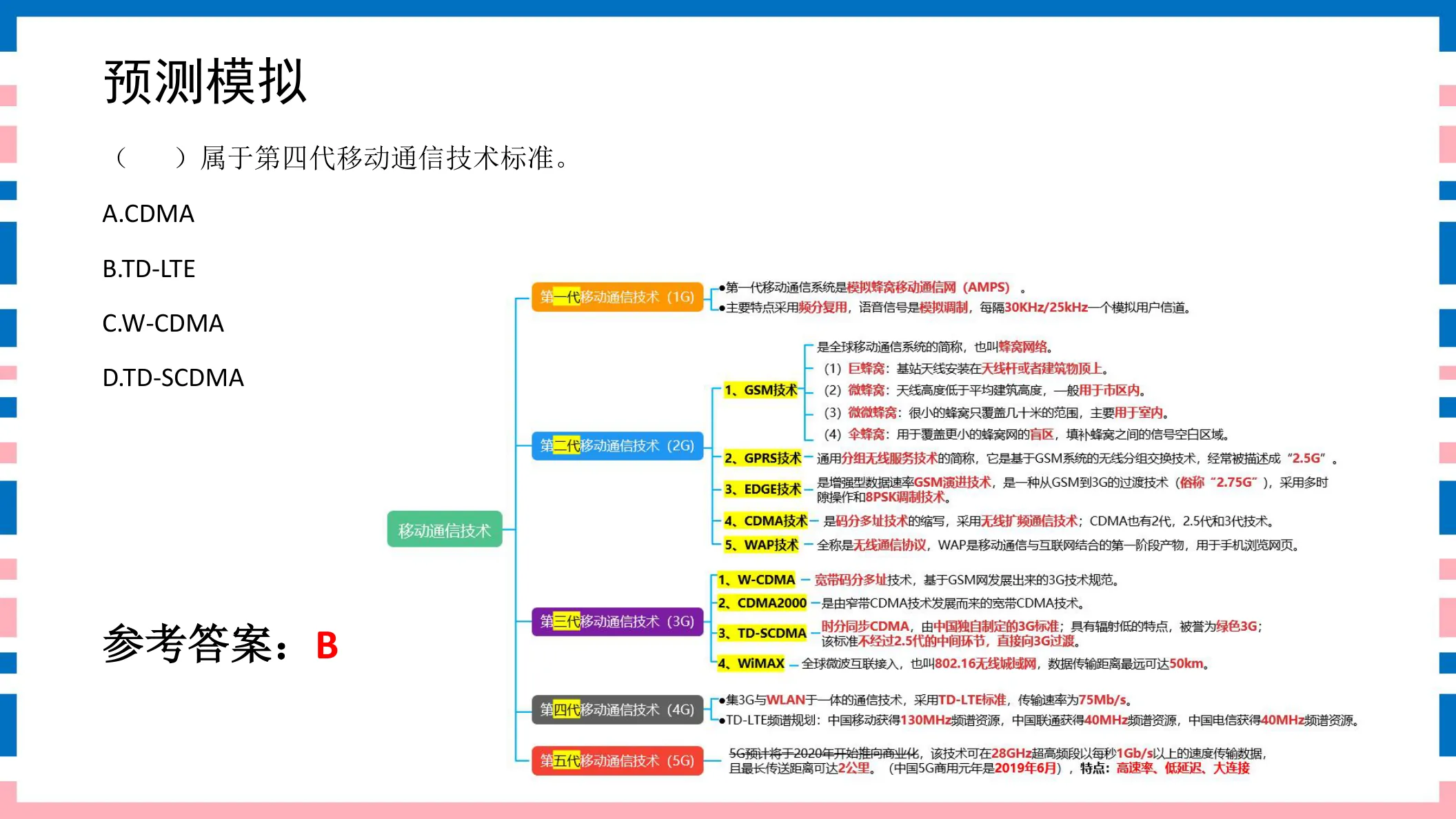Click the 28GHz red text in 5G
1456x819 pixels.
(x=1011, y=754)
